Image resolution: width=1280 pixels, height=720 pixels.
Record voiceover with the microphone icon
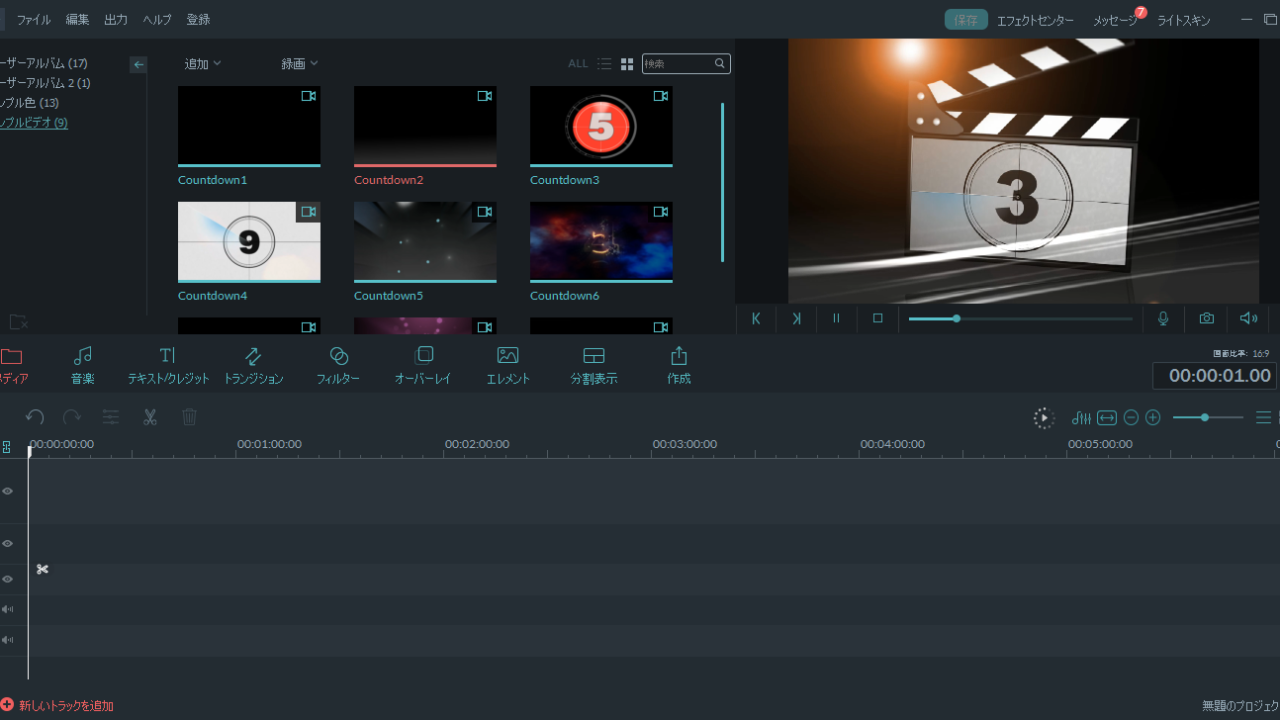[x=1163, y=318]
